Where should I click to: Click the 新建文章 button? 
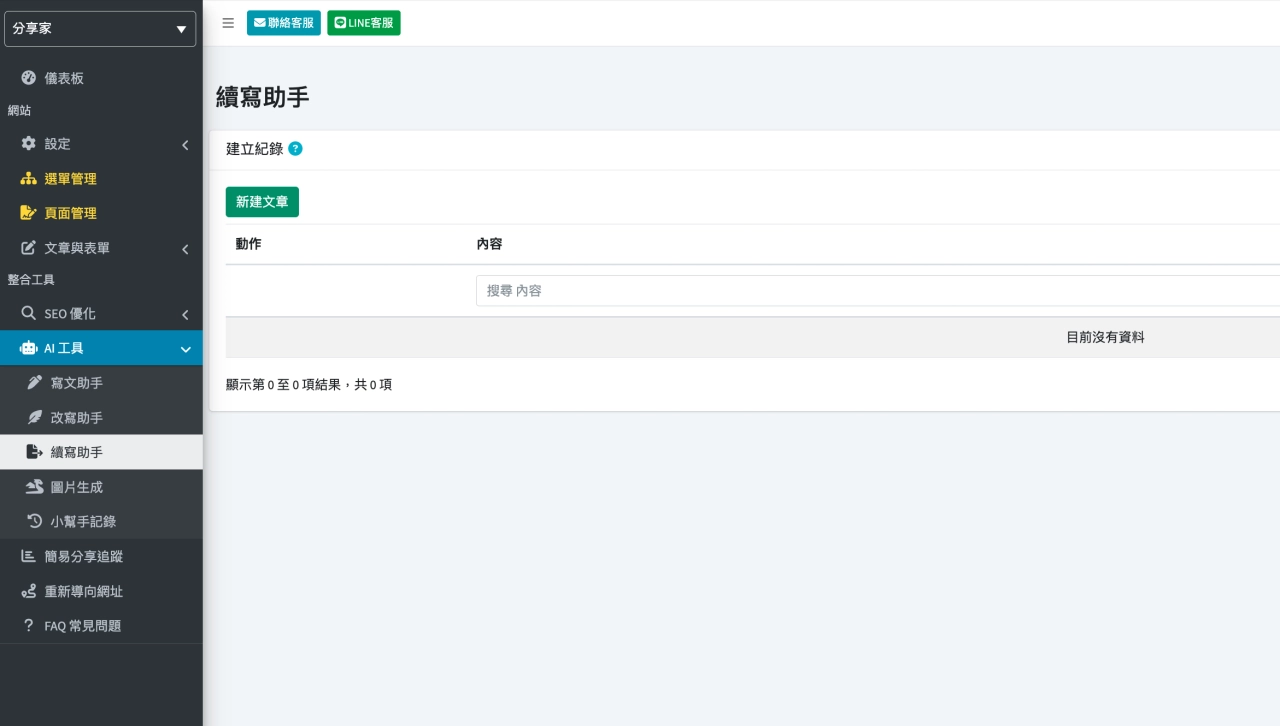click(262, 202)
